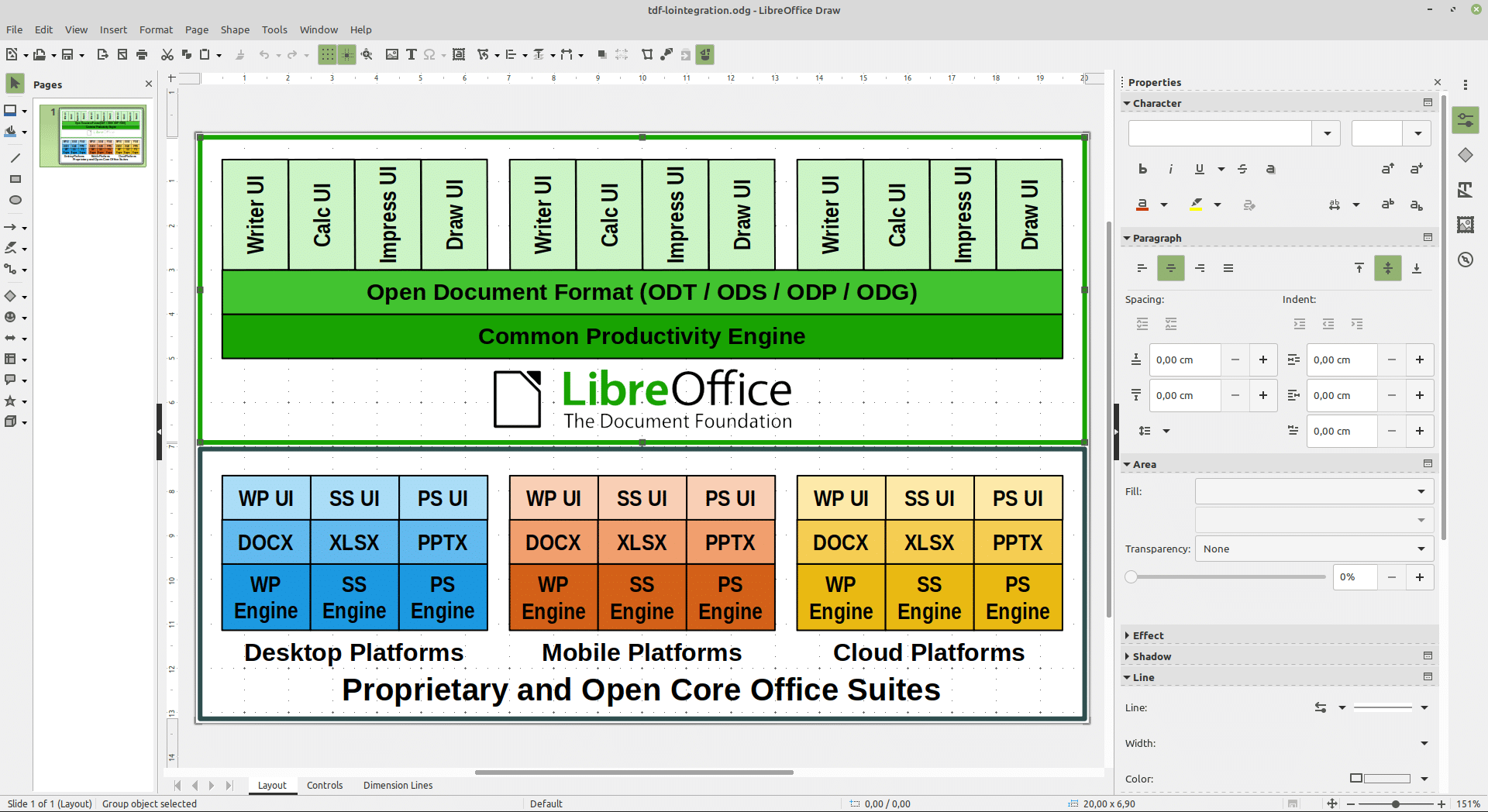This screenshot has height=812, width=1488.
Task: Open the Format menu
Action: 156,29
